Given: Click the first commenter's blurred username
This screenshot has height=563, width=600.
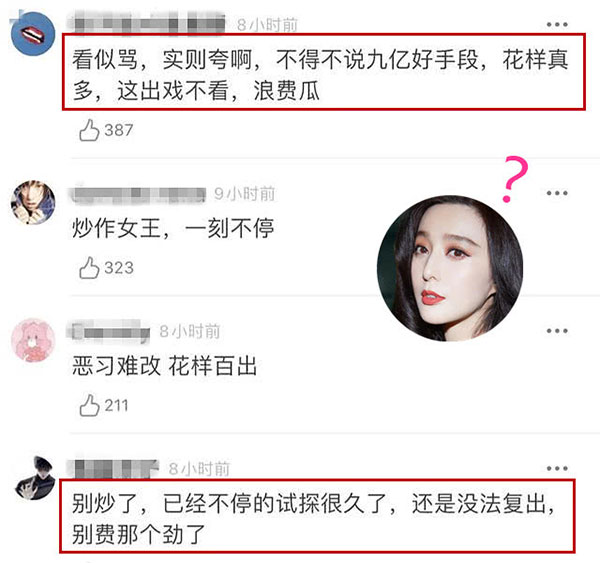Looking at the screenshot, I should 147,22.
